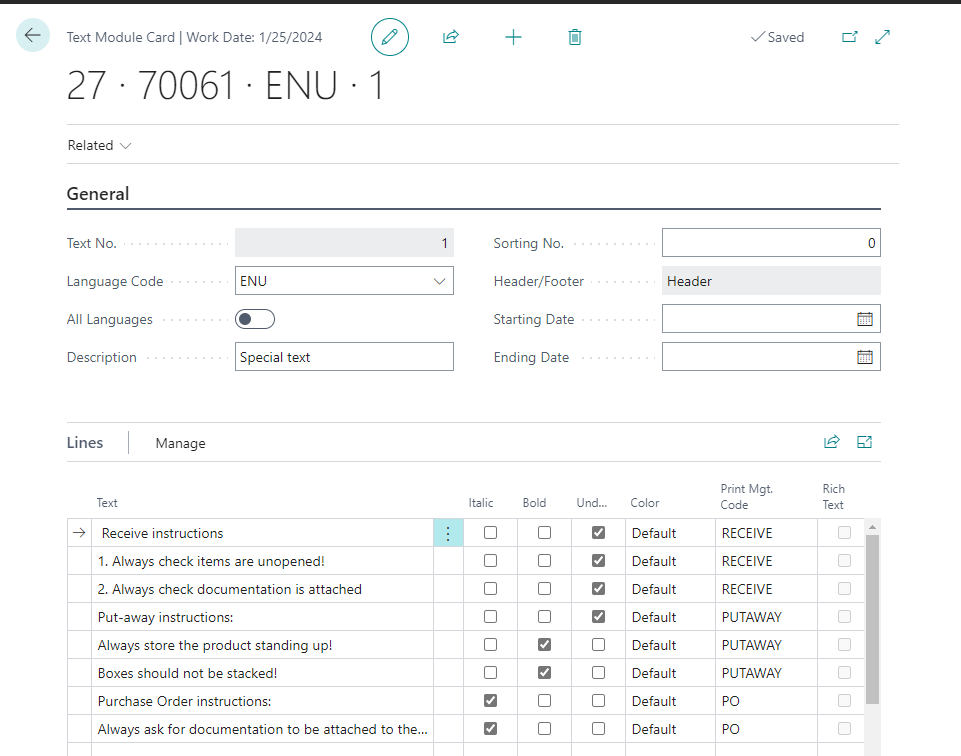The width and height of the screenshot is (961, 756).
Task: Click the trash delete icon
Action: coord(575,37)
